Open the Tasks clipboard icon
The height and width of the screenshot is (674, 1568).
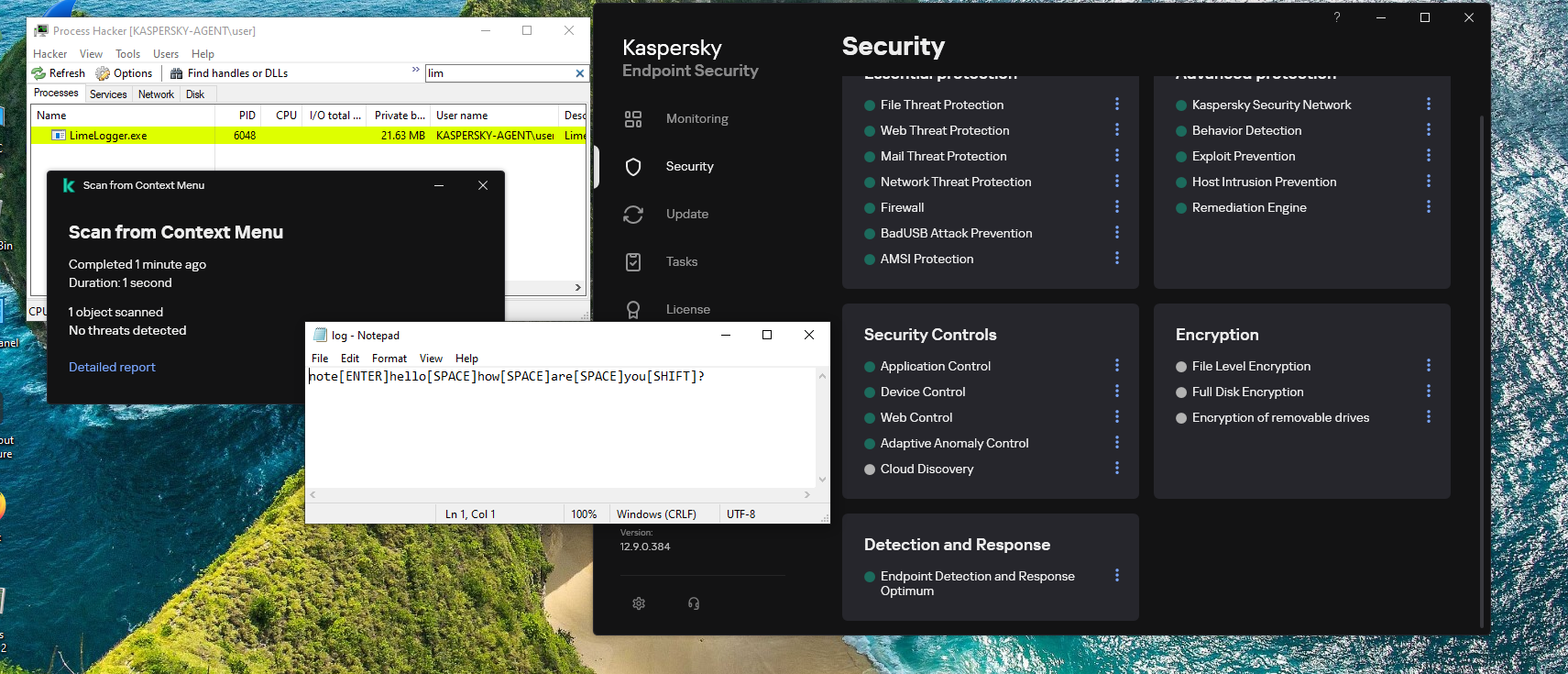point(633,262)
